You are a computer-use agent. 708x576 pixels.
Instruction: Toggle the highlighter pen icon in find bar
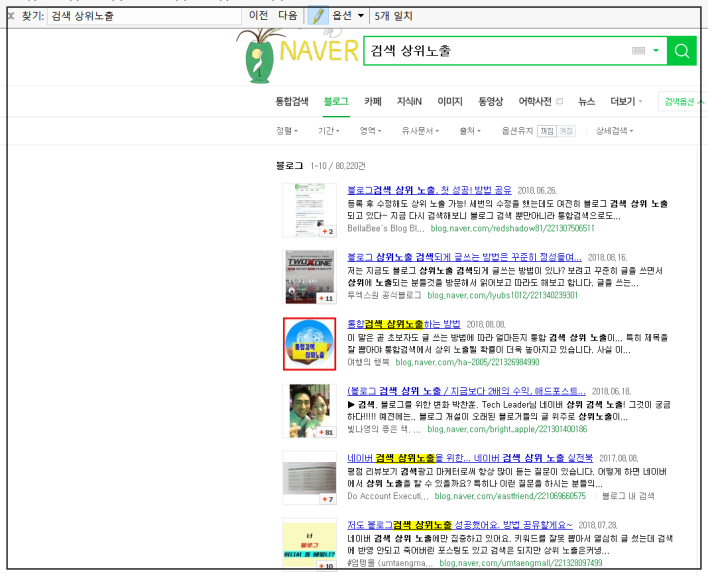click(318, 16)
